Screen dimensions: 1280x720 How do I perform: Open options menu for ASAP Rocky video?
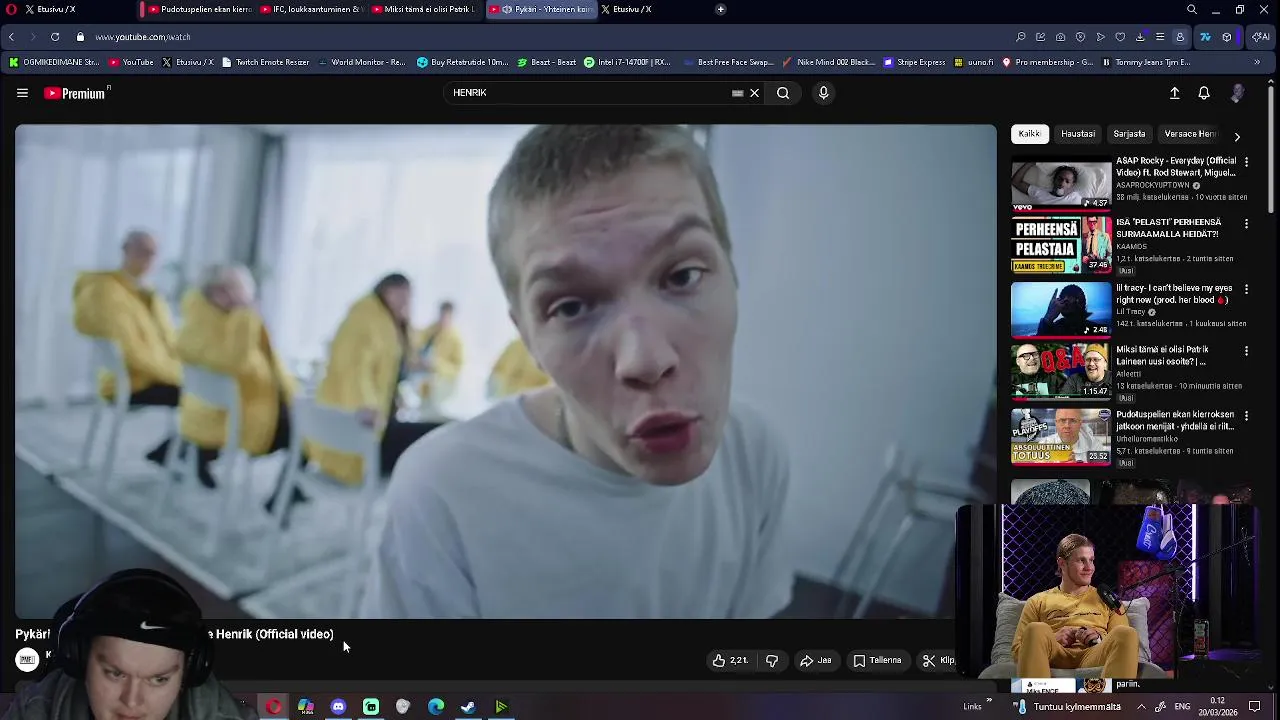pos(1246,161)
